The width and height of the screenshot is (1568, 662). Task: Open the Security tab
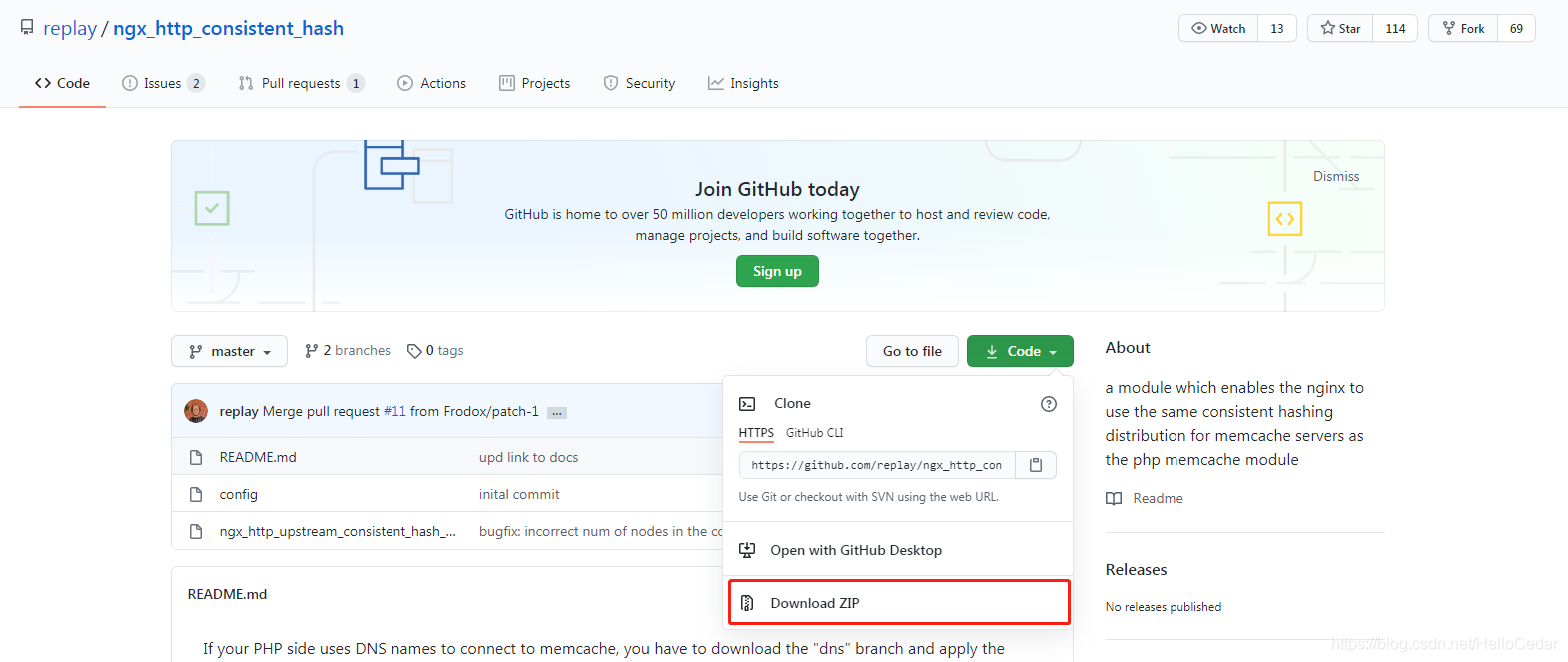pos(640,83)
